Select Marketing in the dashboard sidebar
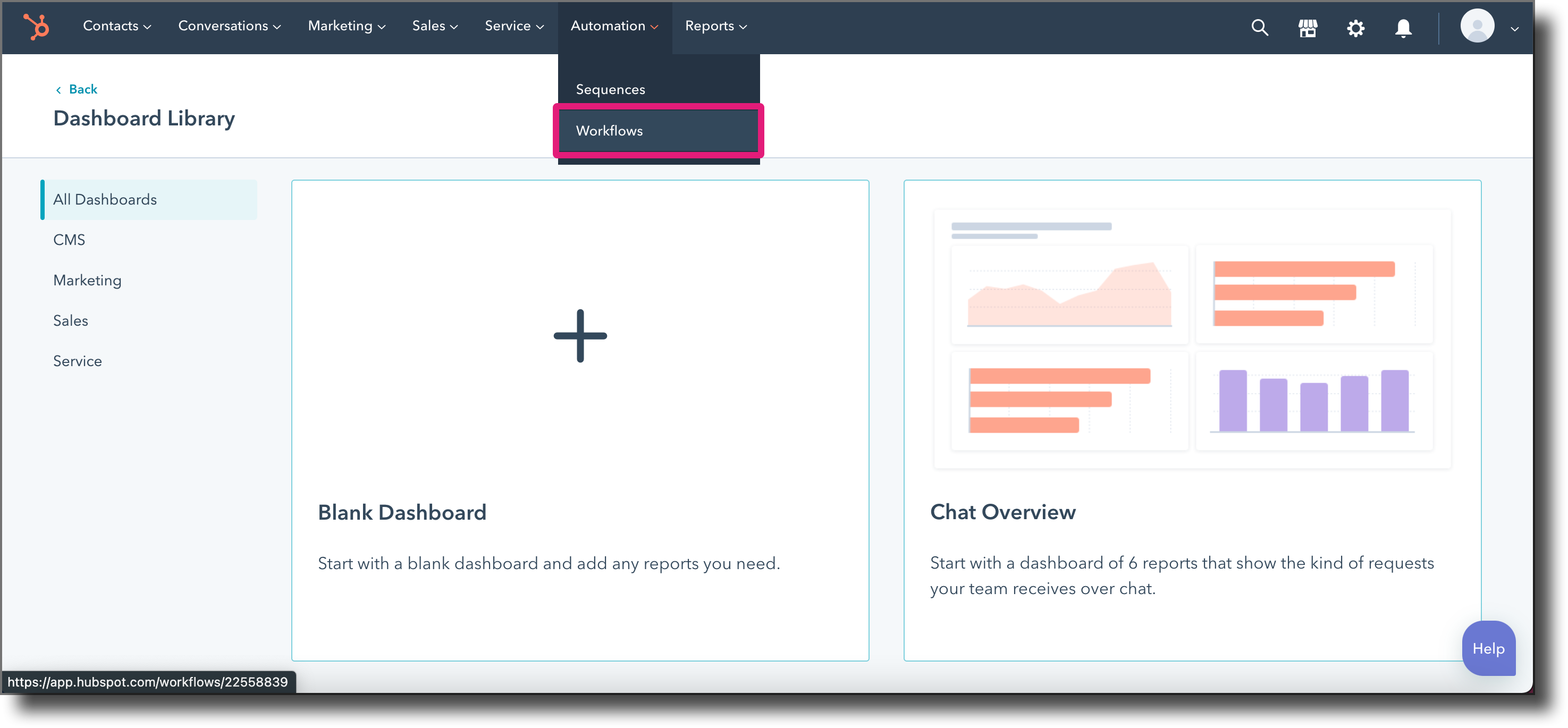This screenshot has height=728, width=1568. (x=87, y=280)
